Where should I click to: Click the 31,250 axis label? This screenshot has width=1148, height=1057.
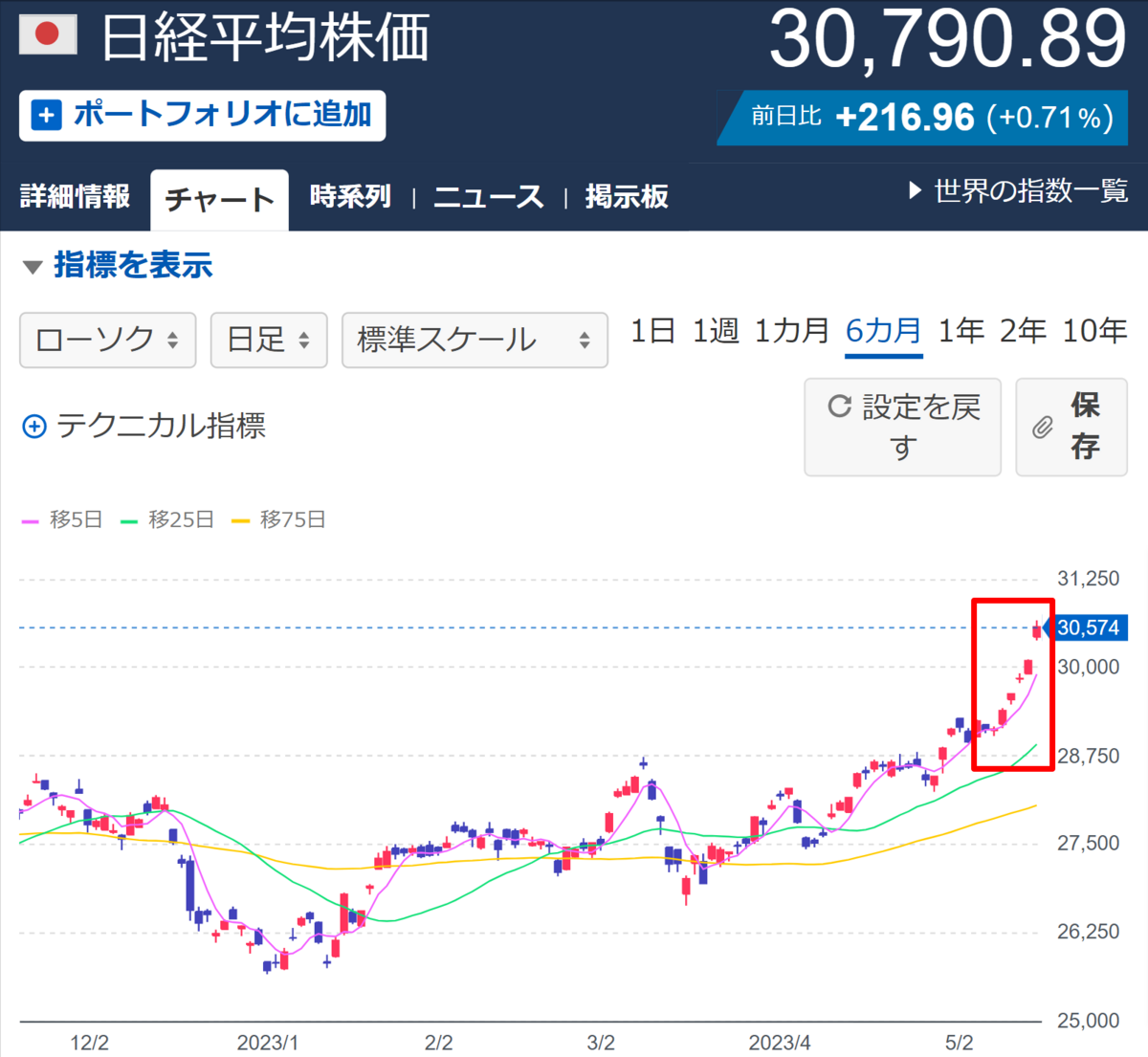pyautogui.click(x=1088, y=579)
